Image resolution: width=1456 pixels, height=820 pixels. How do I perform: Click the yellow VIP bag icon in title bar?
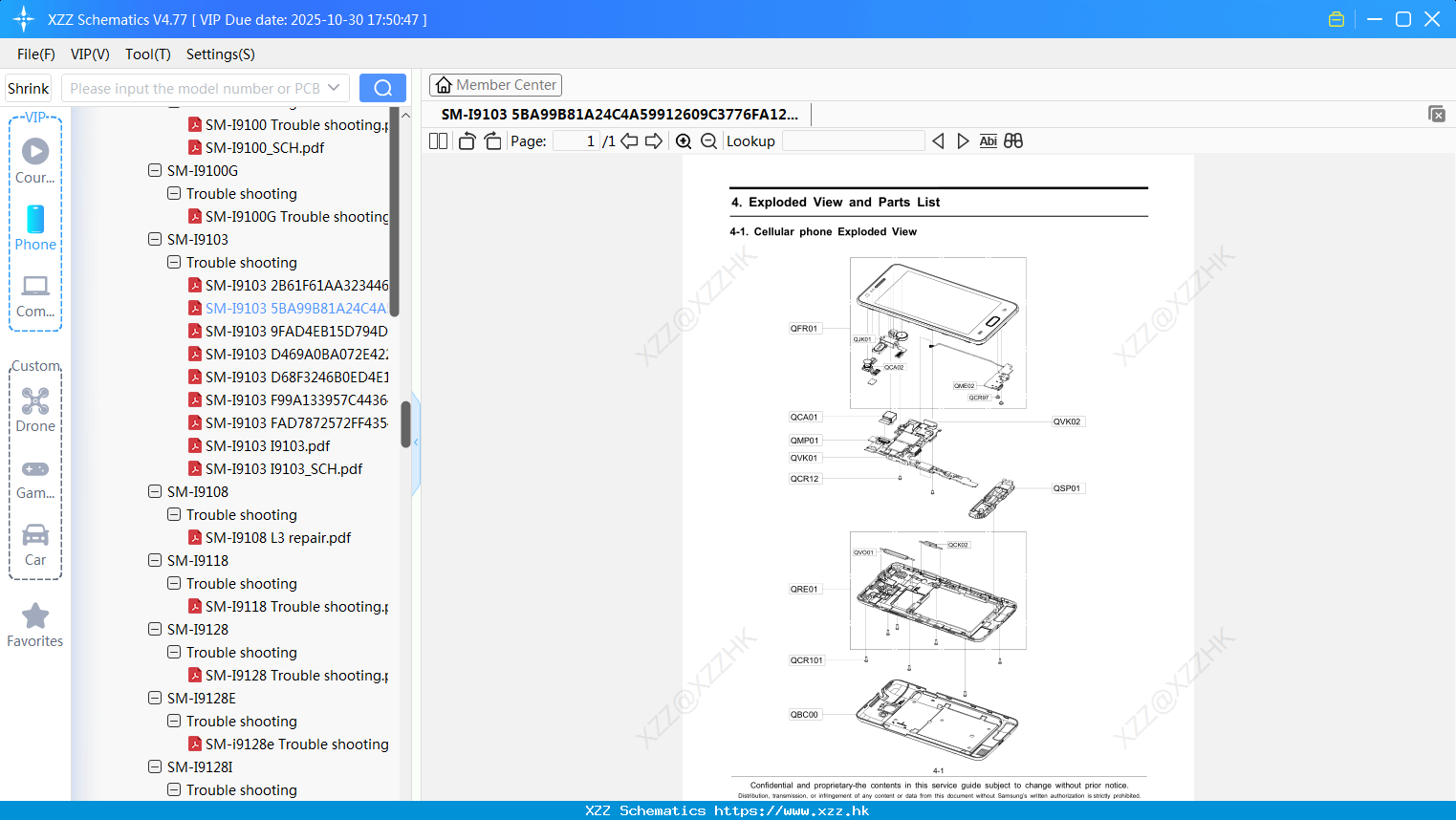click(1336, 19)
